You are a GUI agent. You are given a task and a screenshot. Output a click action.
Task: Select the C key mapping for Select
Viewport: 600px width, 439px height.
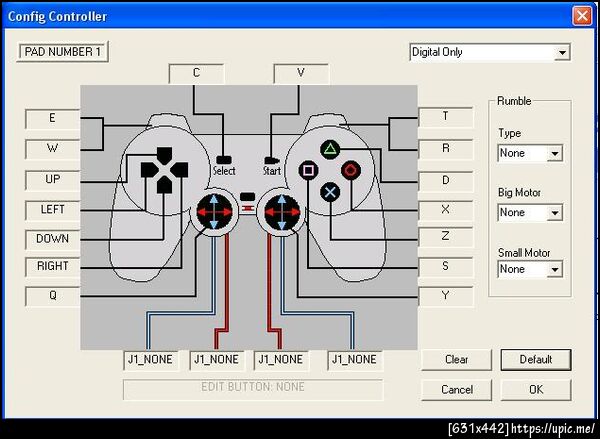click(196, 73)
